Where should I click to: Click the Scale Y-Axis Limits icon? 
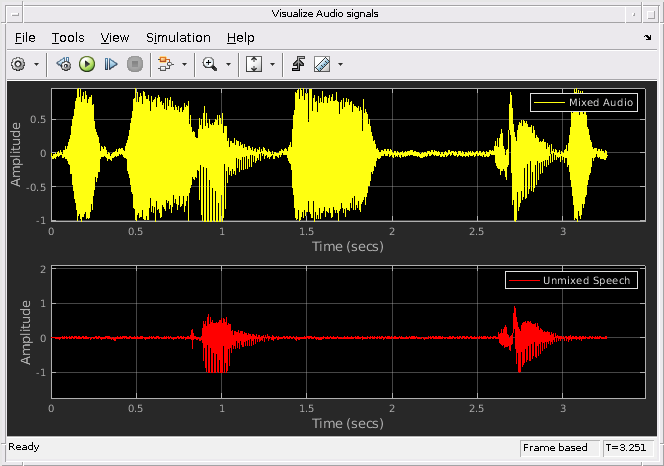point(254,64)
